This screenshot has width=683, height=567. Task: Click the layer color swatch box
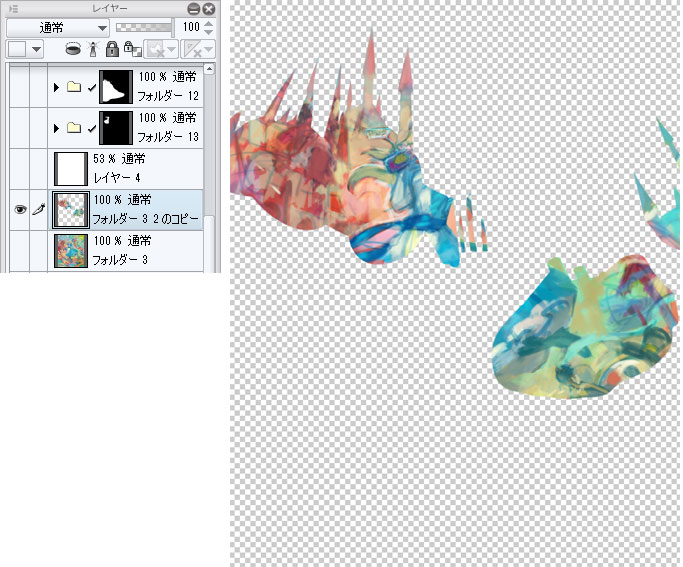coord(17,49)
